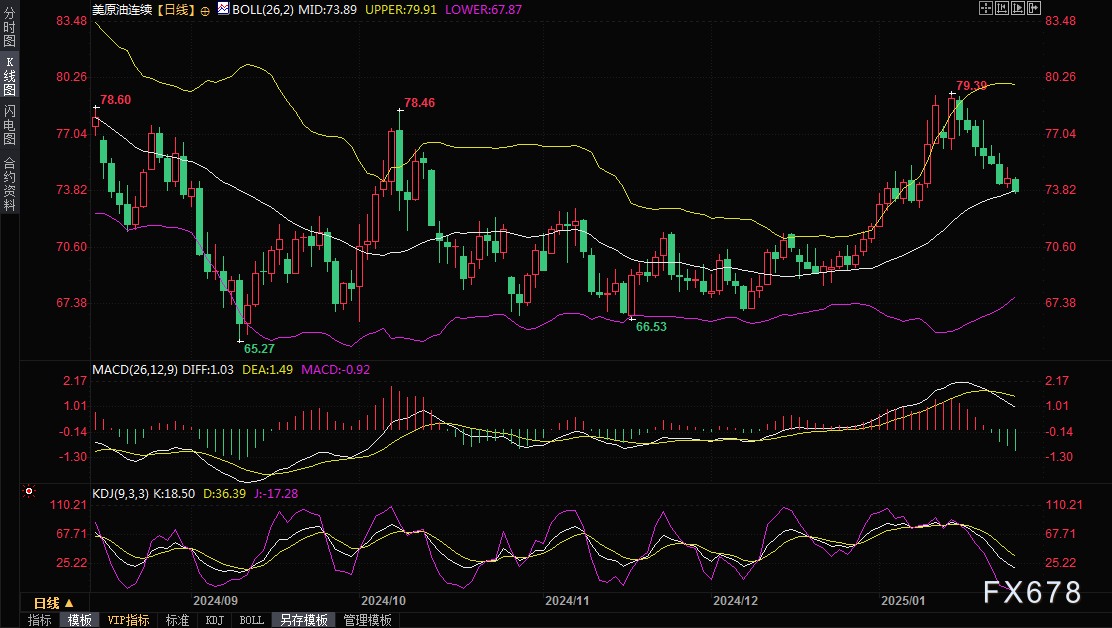Viewport: 1112px width, 628px height.
Task: Switch to the 分时图 view
Action: point(9,28)
